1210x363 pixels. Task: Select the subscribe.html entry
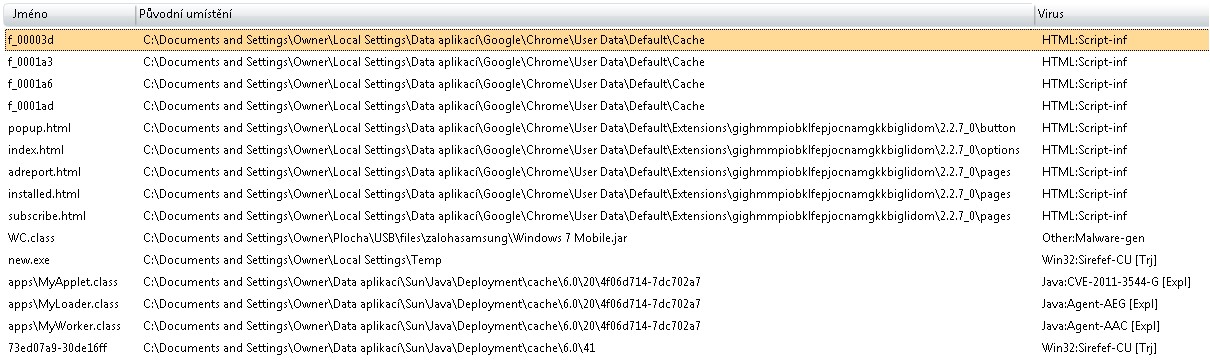point(47,216)
